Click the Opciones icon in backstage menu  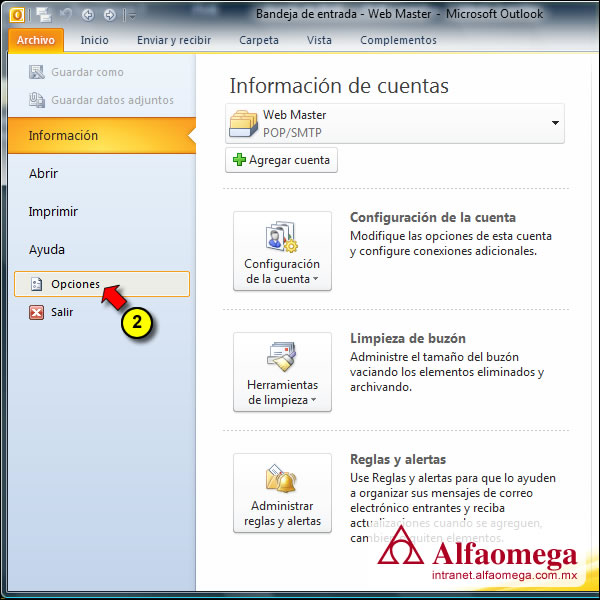(36, 284)
